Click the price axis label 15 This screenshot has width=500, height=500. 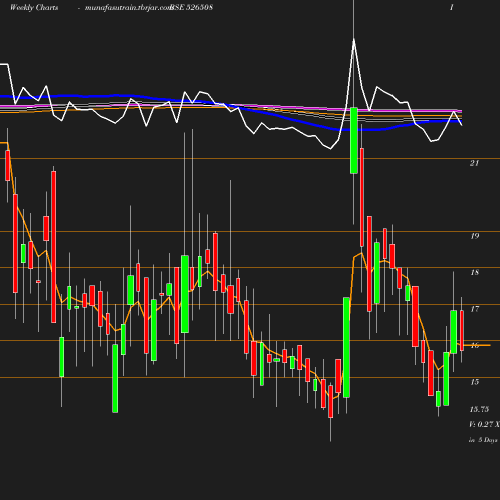click(475, 382)
